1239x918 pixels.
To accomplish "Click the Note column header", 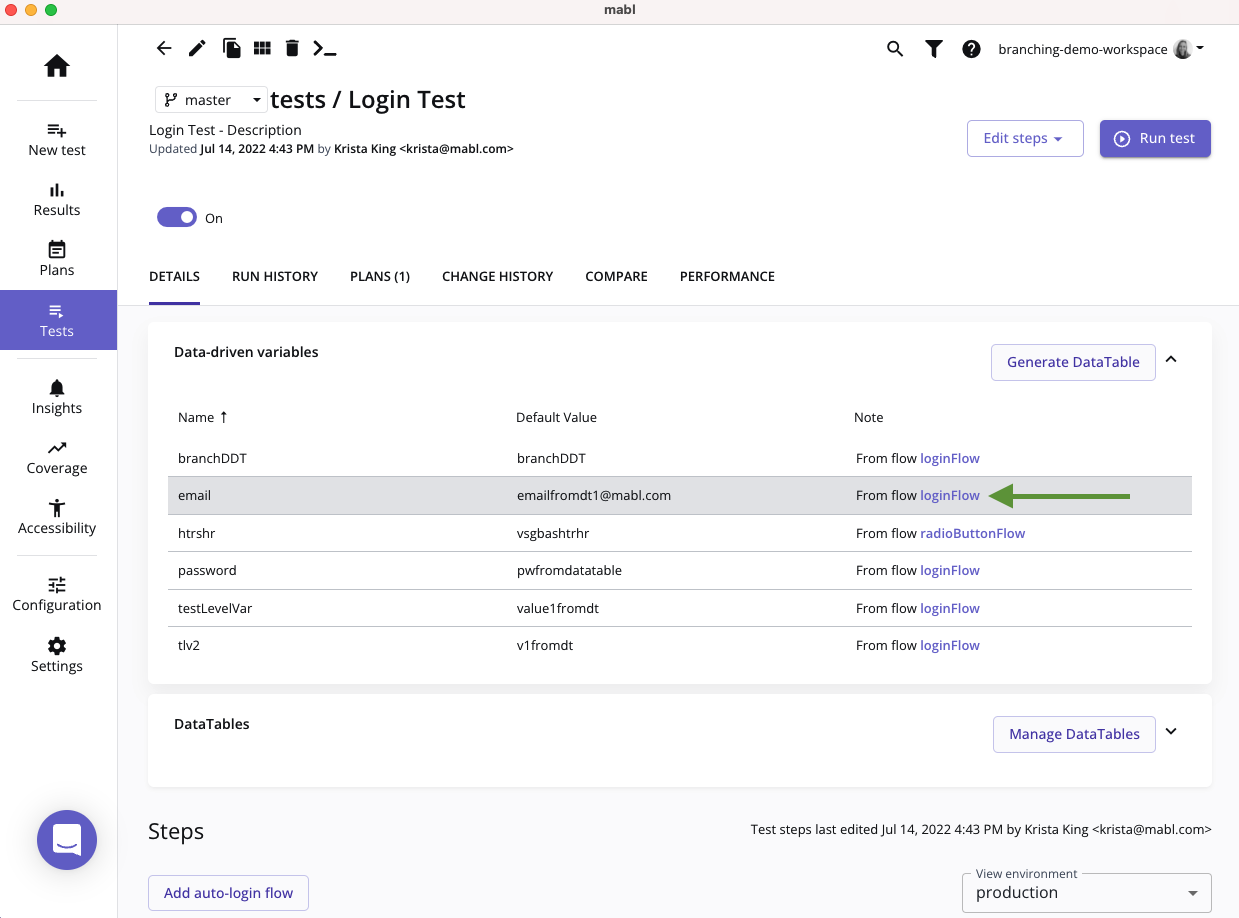I will [869, 417].
